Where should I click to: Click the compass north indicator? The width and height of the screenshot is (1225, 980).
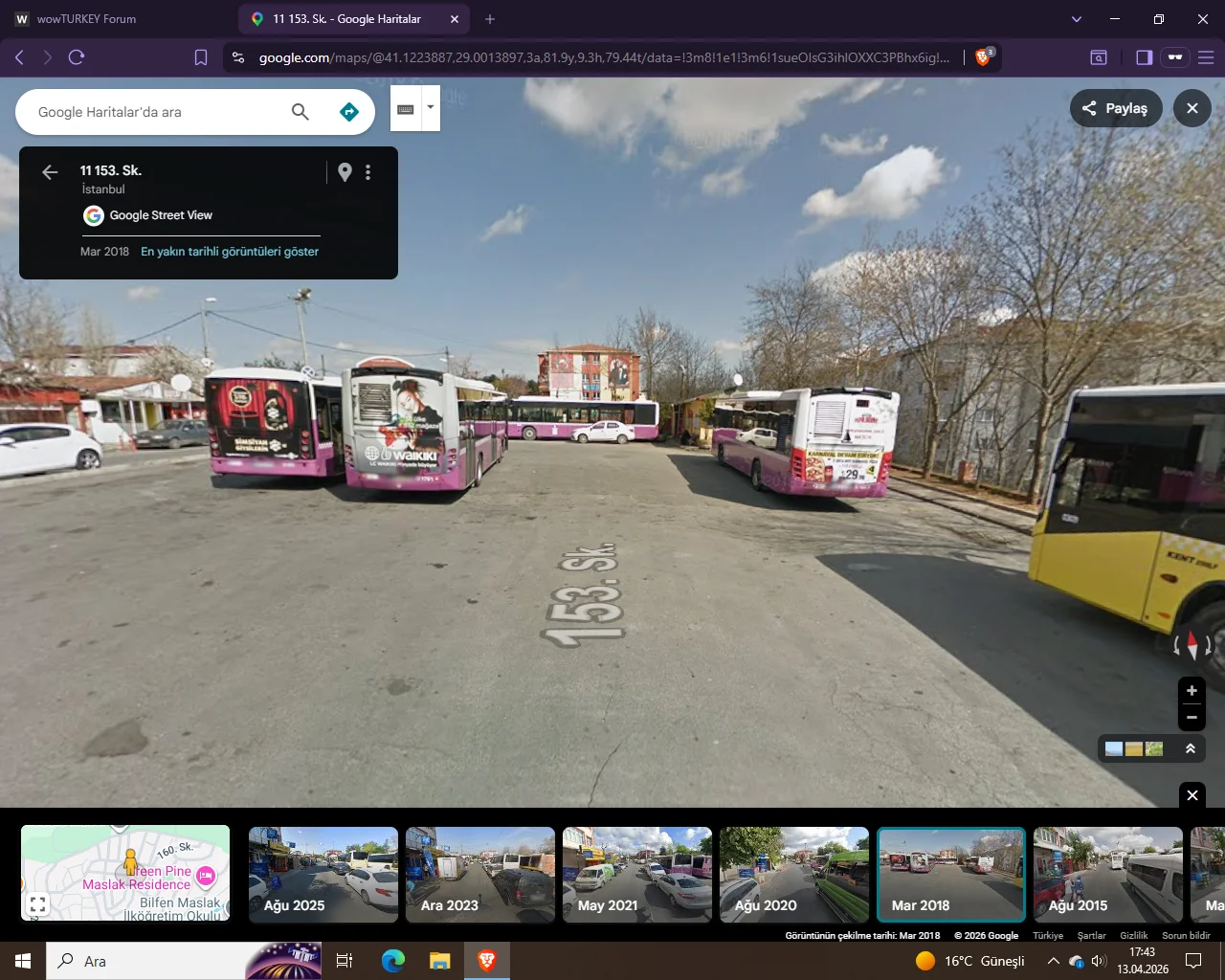pos(1192,645)
